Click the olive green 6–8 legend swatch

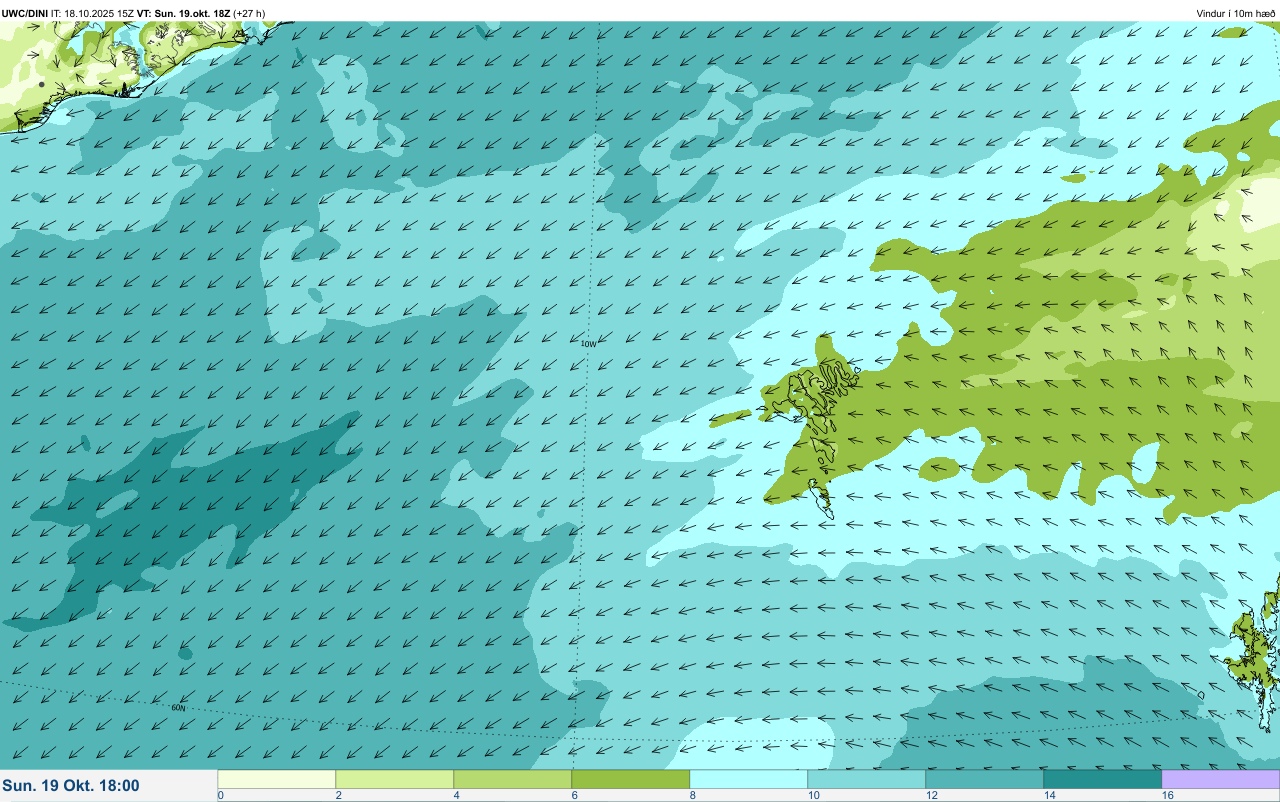tap(631, 779)
